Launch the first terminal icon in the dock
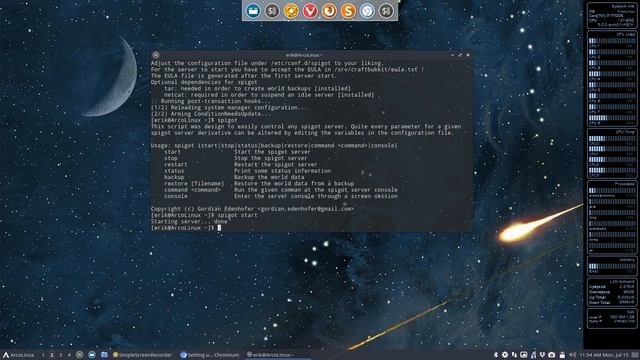 tap(272, 11)
